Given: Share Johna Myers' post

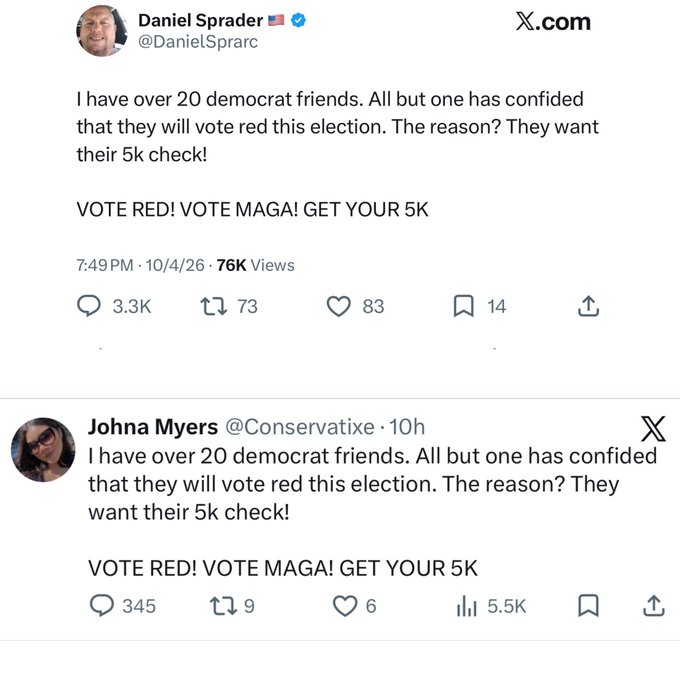Looking at the screenshot, I should [654, 606].
